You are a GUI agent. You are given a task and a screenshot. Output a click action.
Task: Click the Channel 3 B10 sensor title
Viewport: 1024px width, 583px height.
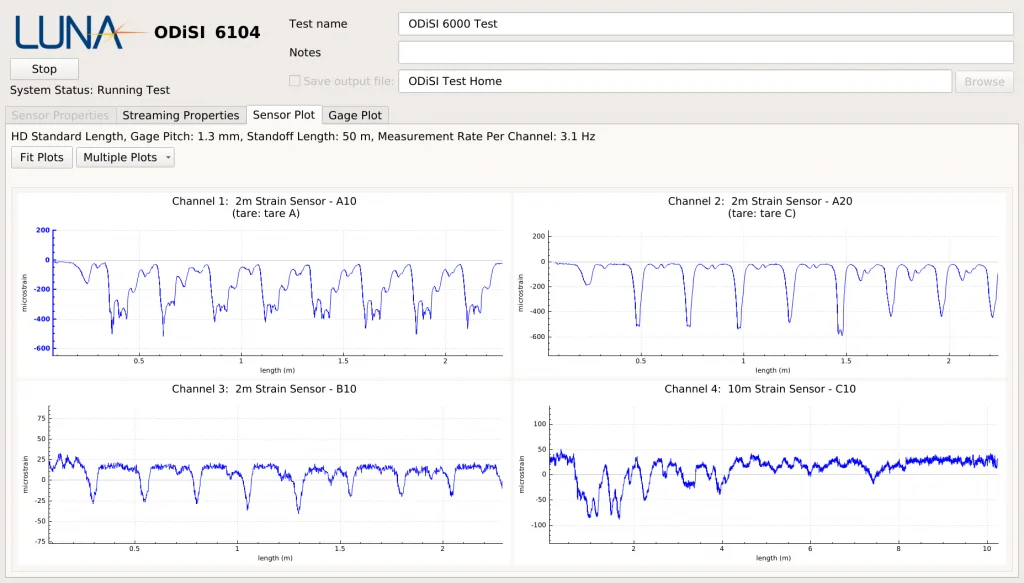pos(264,389)
